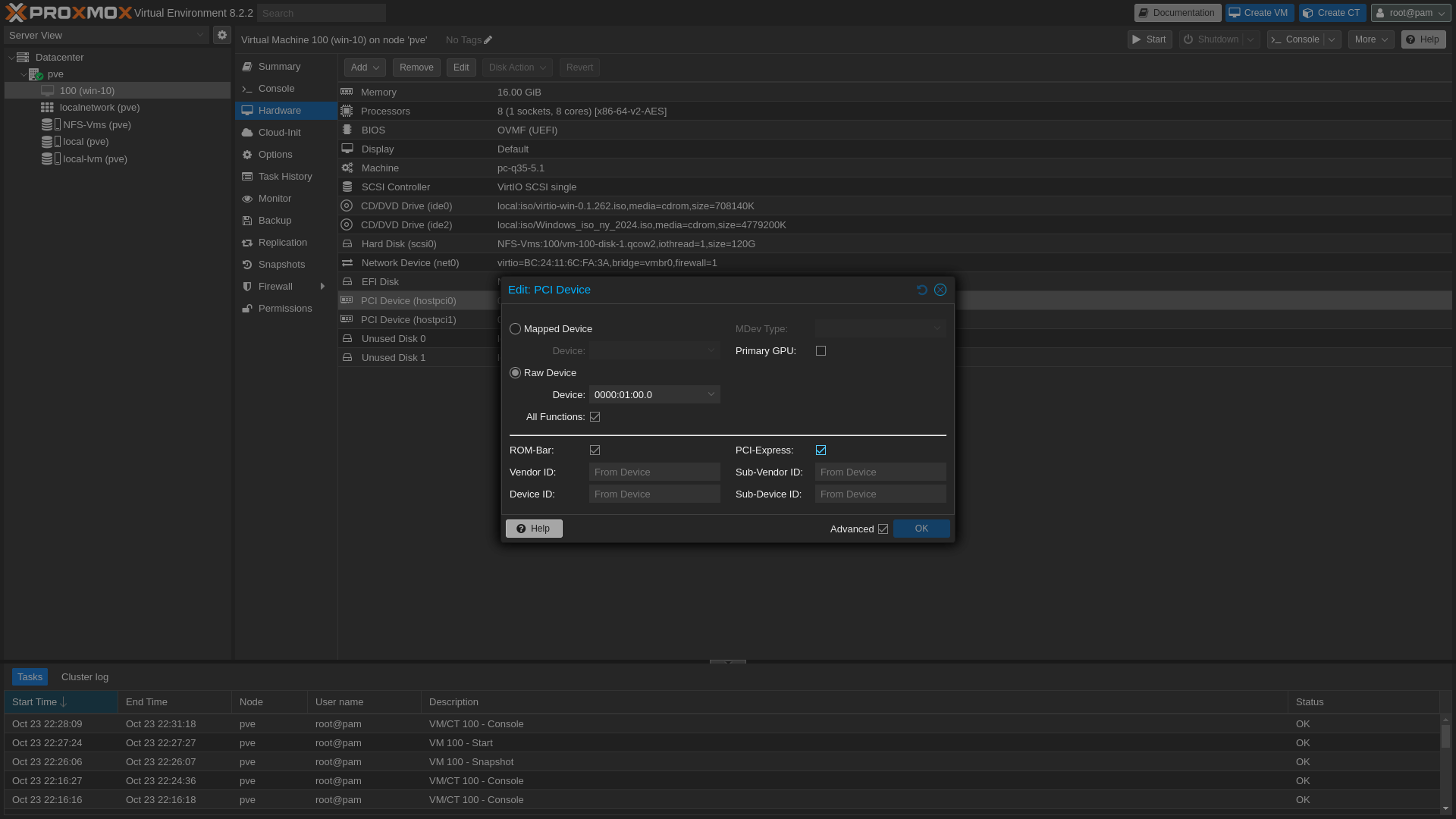Viewport: 1456px width, 819px height.
Task: Collapse the pve tree node
Action: [x=24, y=74]
